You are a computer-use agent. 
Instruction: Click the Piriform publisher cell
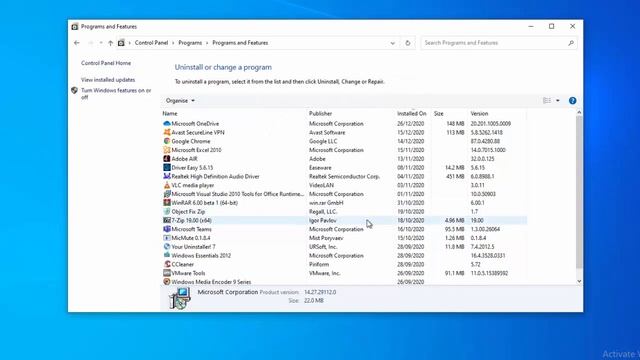point(319,264)
